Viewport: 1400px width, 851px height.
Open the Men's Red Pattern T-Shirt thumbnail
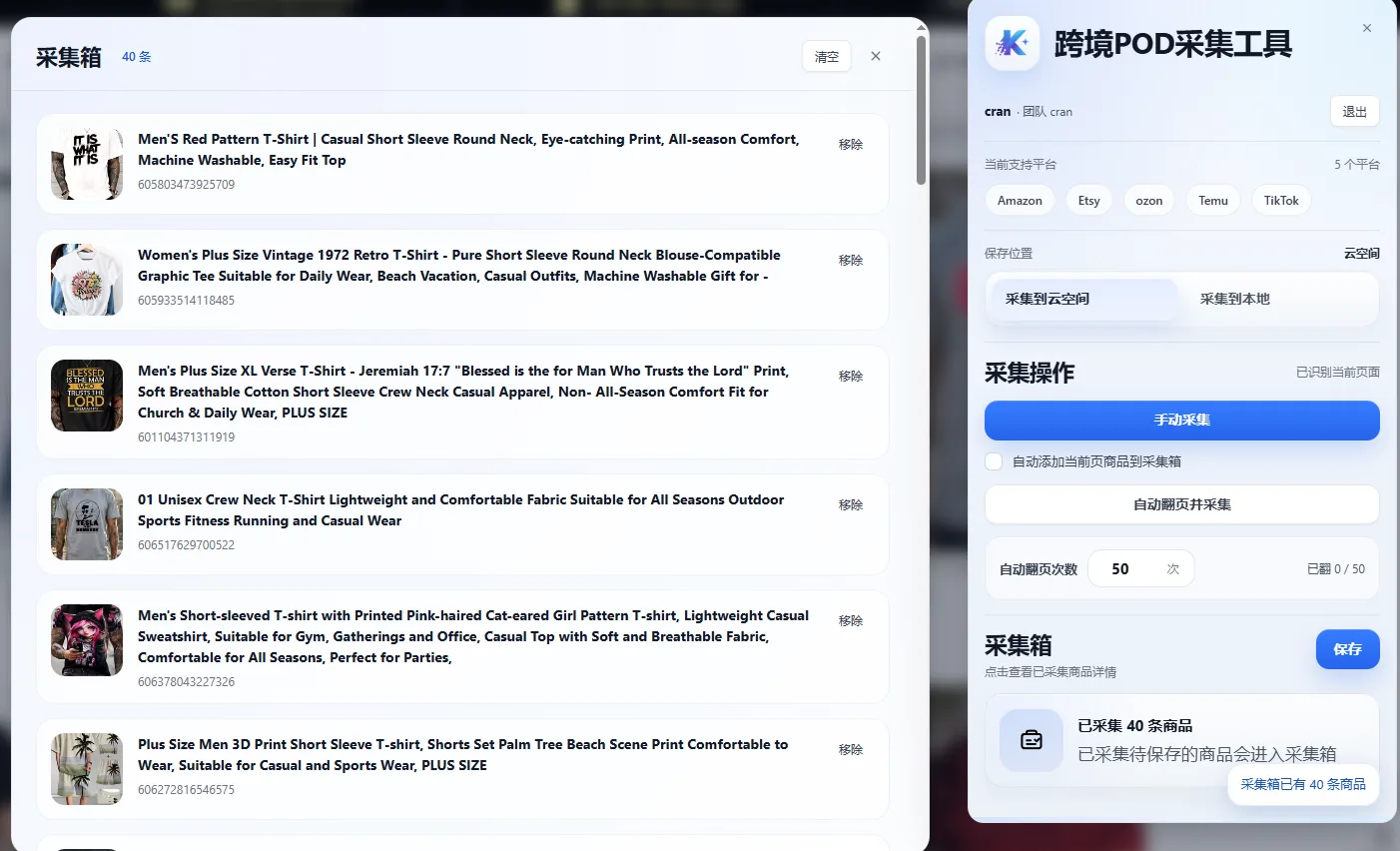click(87, 164)
